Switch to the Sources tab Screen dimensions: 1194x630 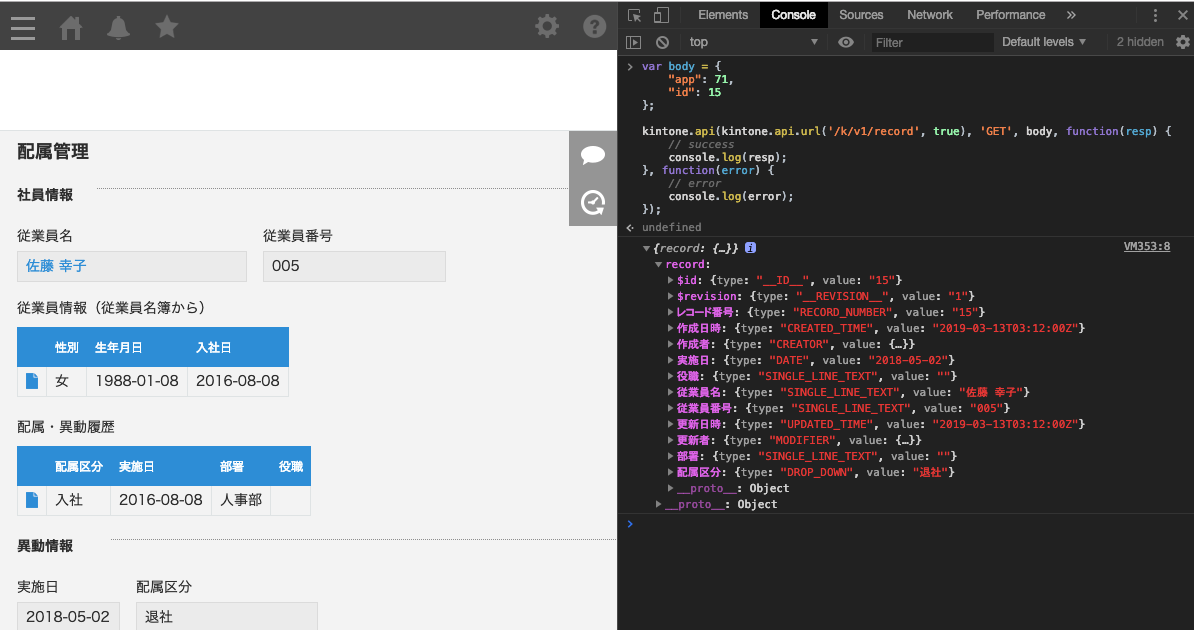[861, 15]
